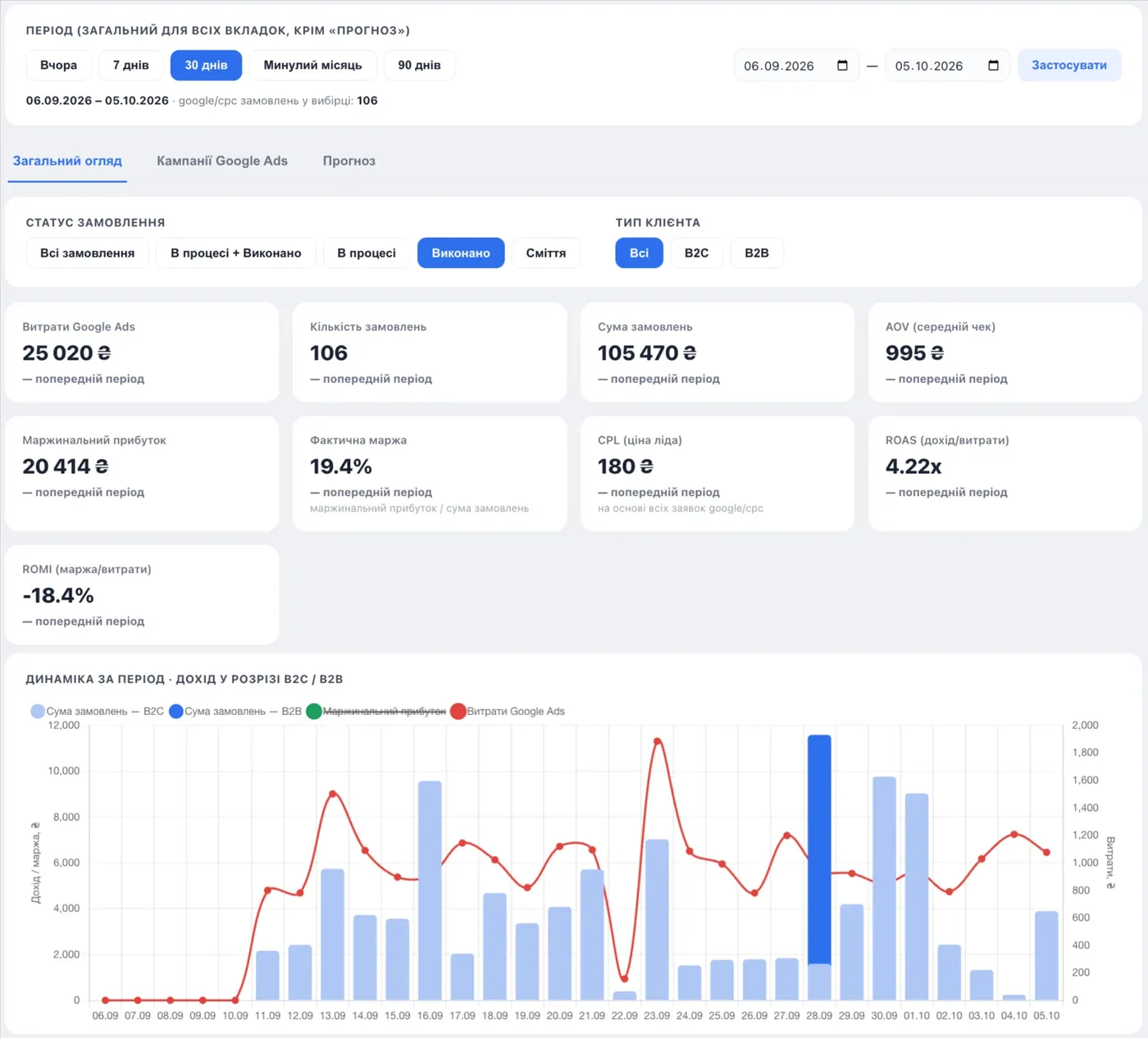The width and height of the screenshot is (1148, 1038).
Task: Click the ROAS 4.22x value
Action: click(913, 467)
